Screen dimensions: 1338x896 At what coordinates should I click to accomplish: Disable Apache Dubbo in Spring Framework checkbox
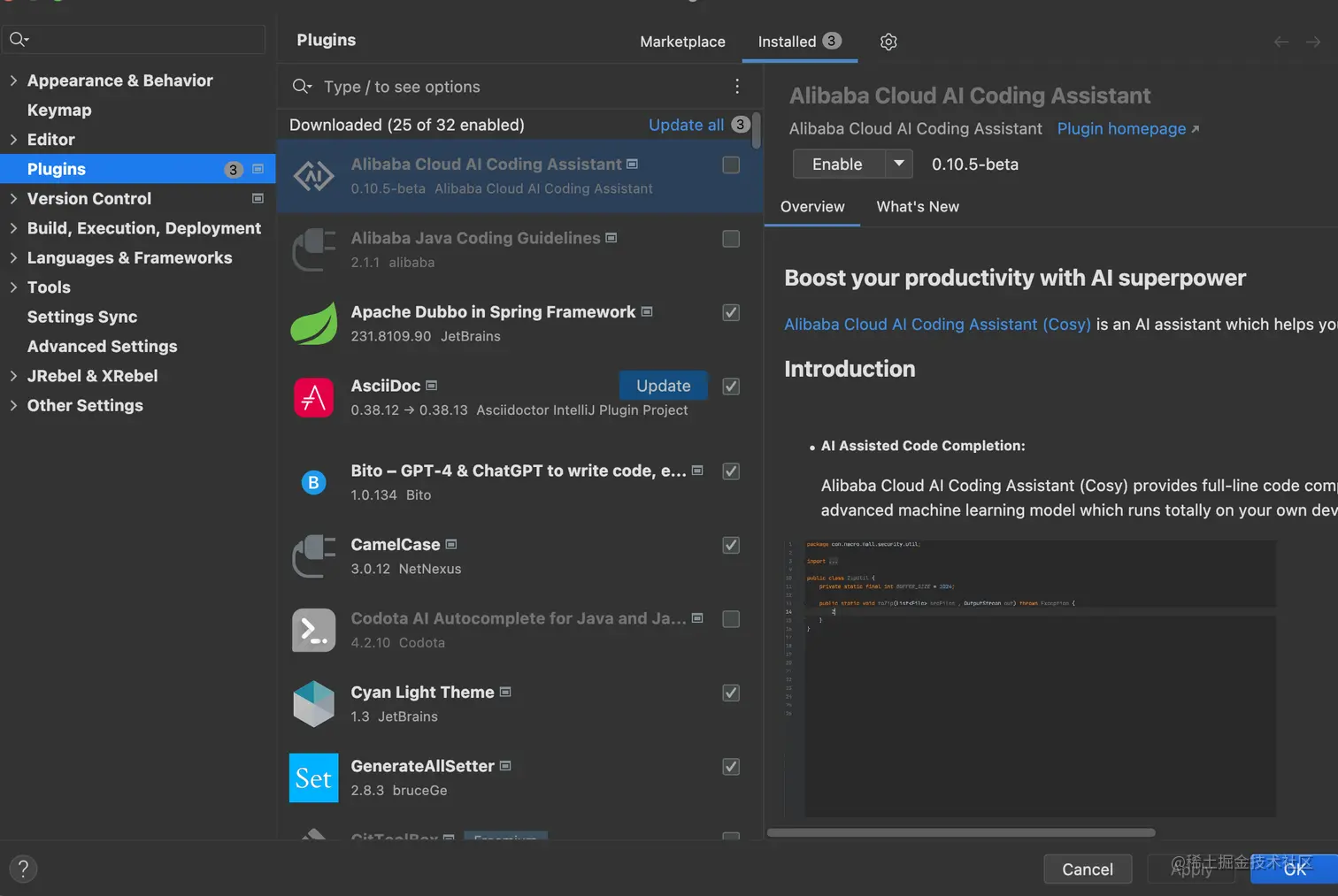[x=731, y=312]
